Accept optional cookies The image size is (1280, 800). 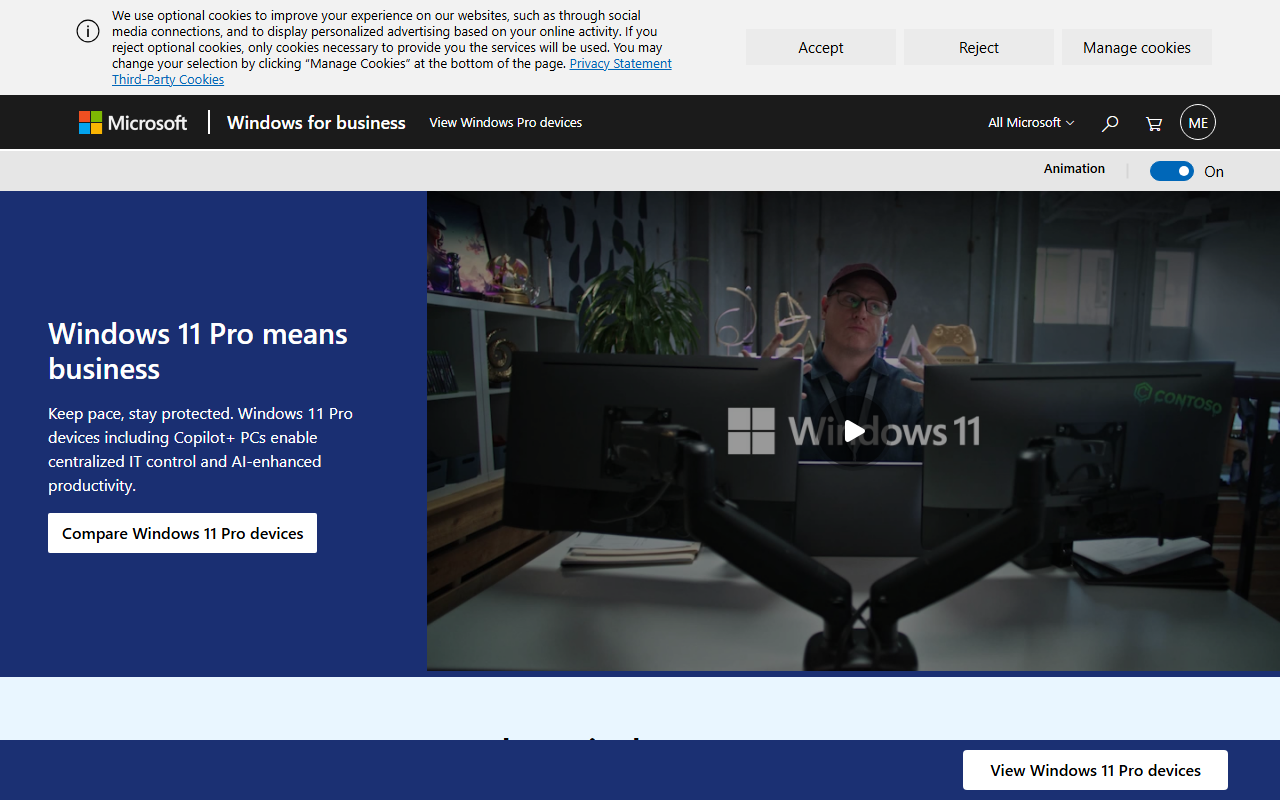click(x=821, y=47)
